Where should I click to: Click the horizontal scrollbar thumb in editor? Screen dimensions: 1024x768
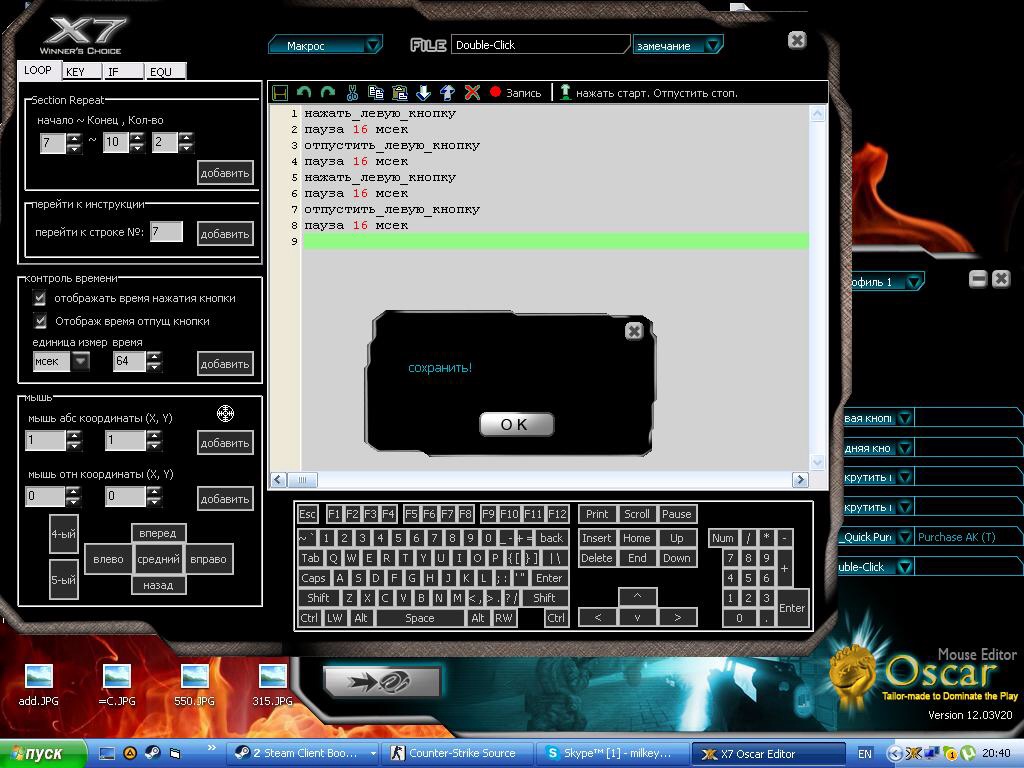click(x=302, y=479)
